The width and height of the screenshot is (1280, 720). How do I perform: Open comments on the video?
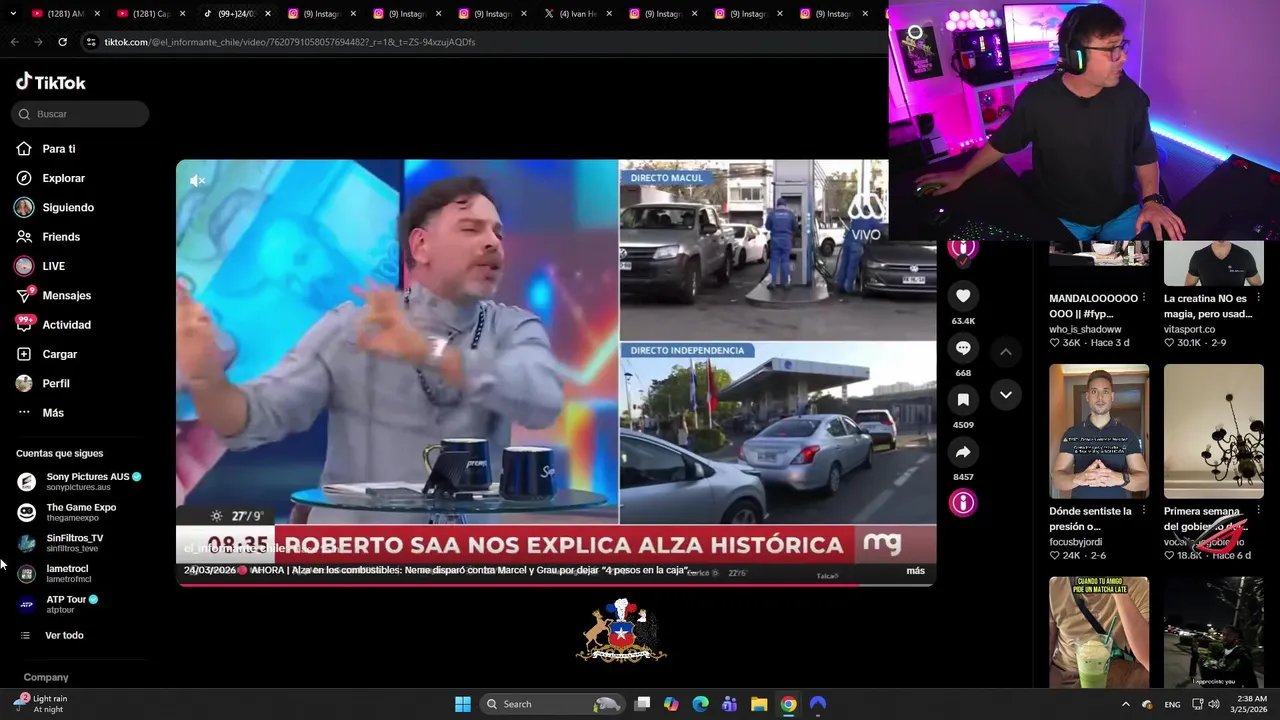[x=963, y=348]
